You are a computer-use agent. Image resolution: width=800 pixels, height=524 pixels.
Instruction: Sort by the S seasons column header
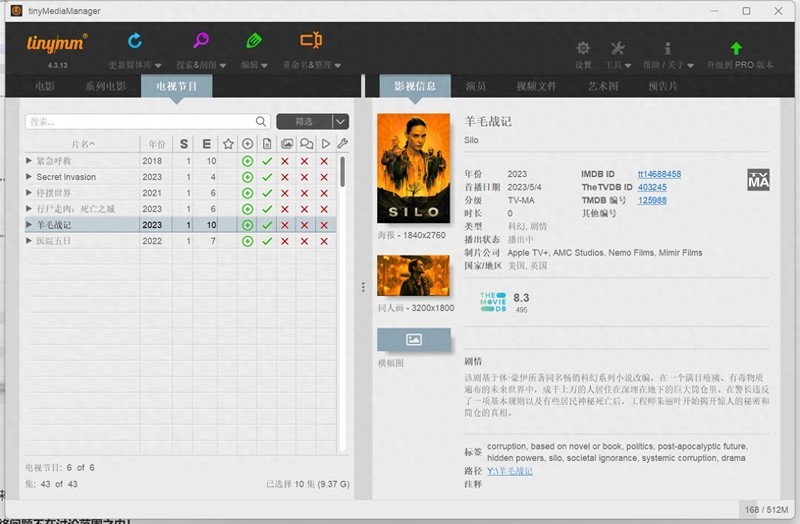point(184,144)
